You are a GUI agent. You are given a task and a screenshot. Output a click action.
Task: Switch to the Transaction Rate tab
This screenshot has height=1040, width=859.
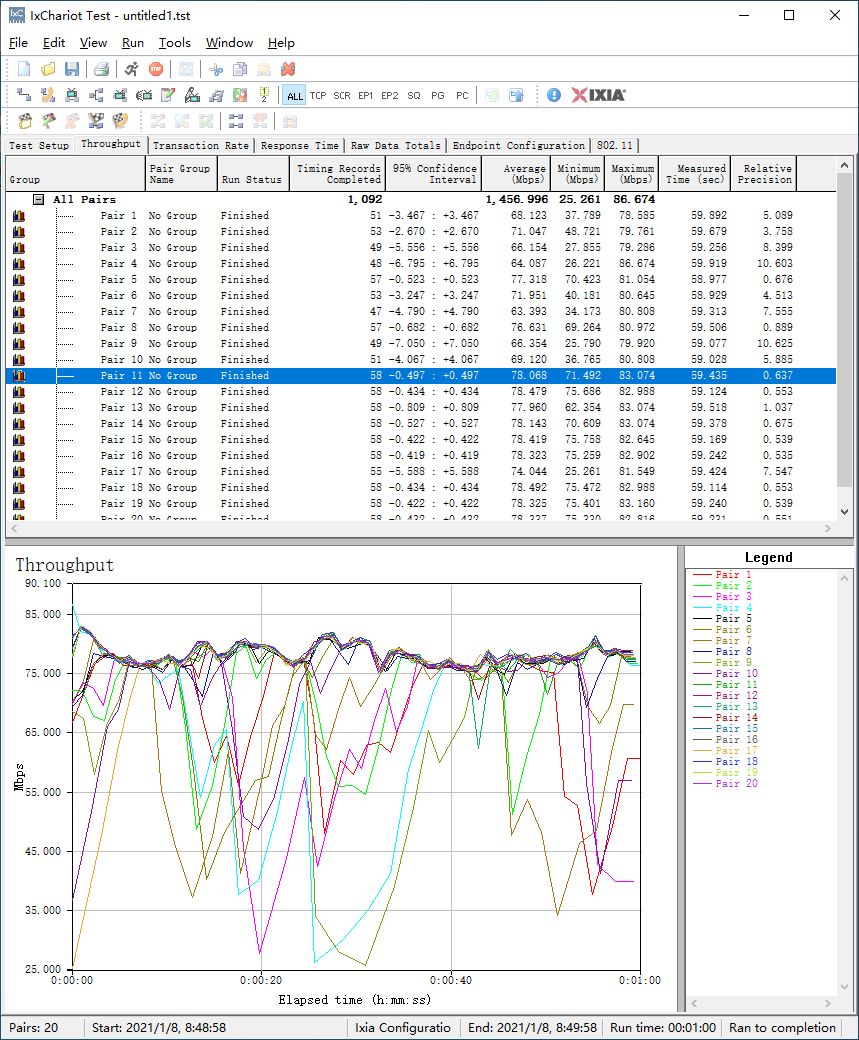pos(200,145)
